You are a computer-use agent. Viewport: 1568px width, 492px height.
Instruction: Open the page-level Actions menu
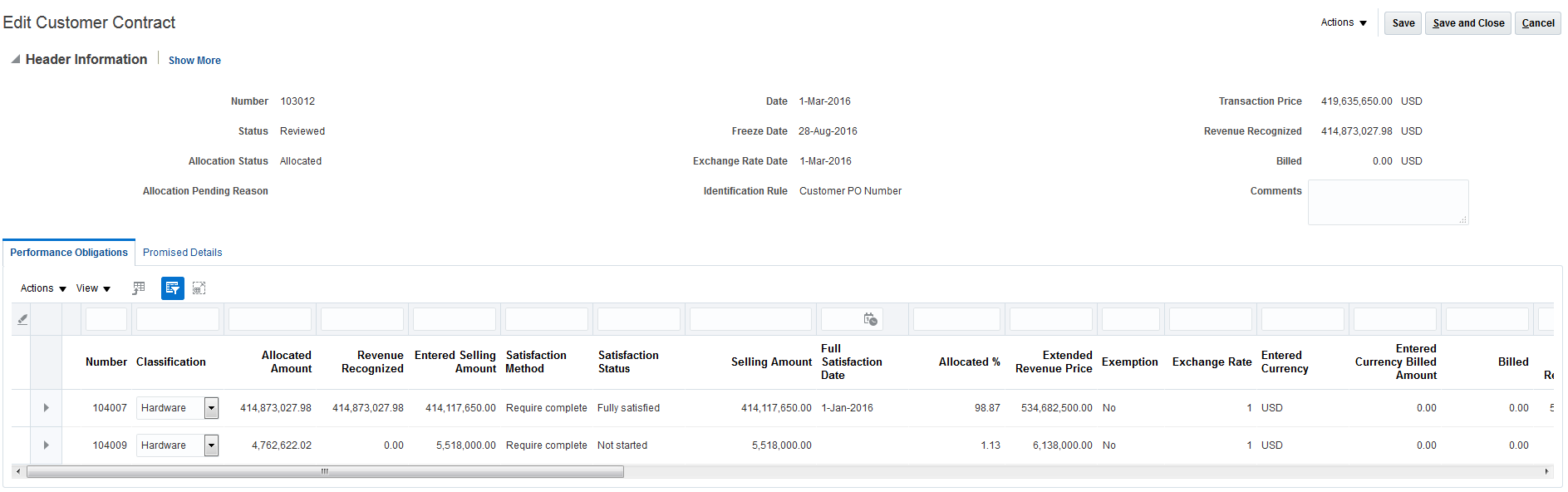coord(1343,23)
